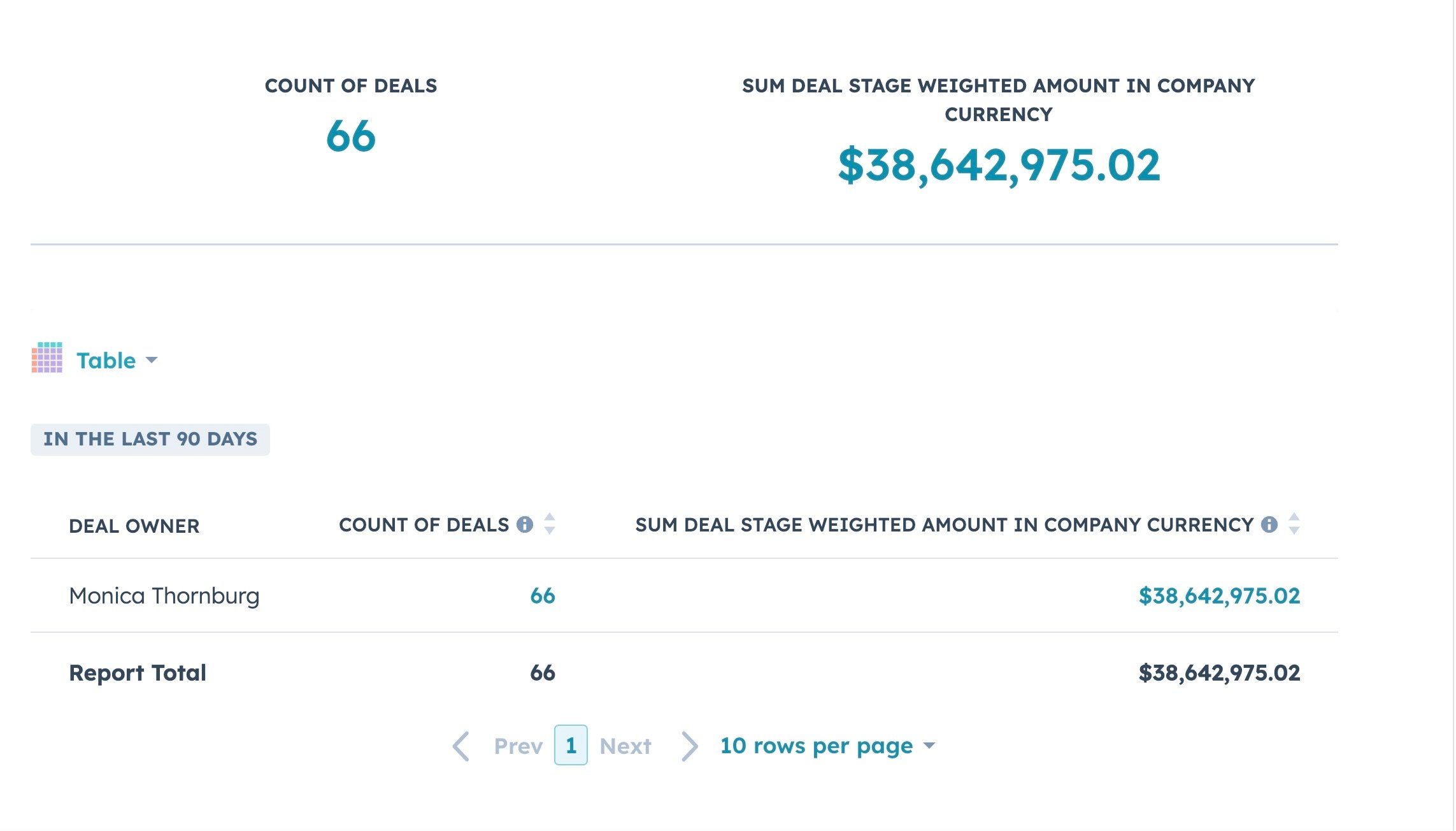
Task: Open Monica Thornburg's $38,642,975.02 amount link
Action: click(x=1219, y=596)
